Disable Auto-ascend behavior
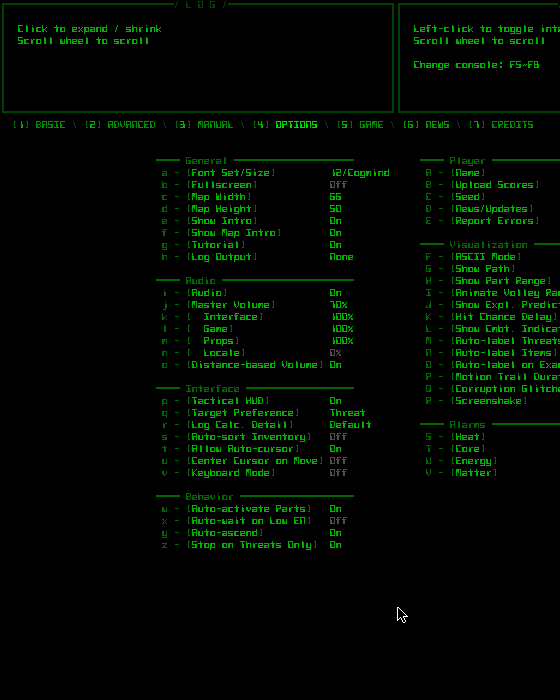The width and height of the screenshot is (560, 700). tap(251, 533)
